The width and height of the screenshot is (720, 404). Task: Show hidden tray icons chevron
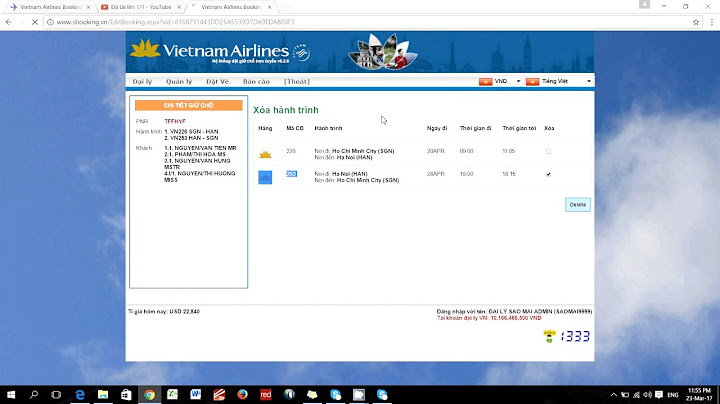tap(613, 394)
